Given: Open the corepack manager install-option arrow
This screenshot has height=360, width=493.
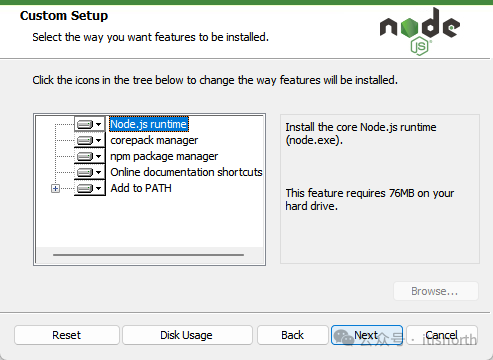Looking at the screenshot, I should (x=98, y=140).
